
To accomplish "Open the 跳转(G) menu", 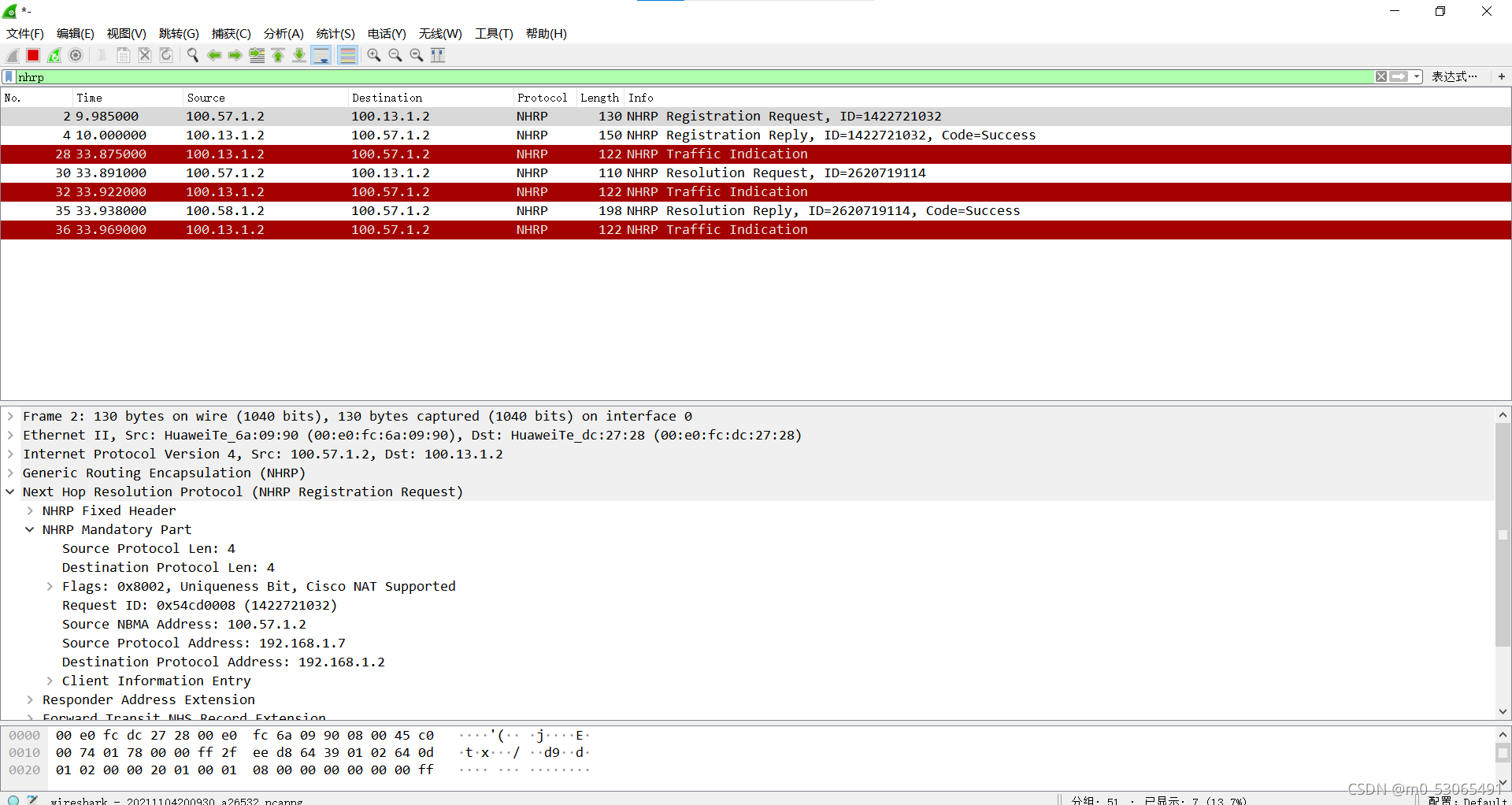I will [x=179, y=34].
